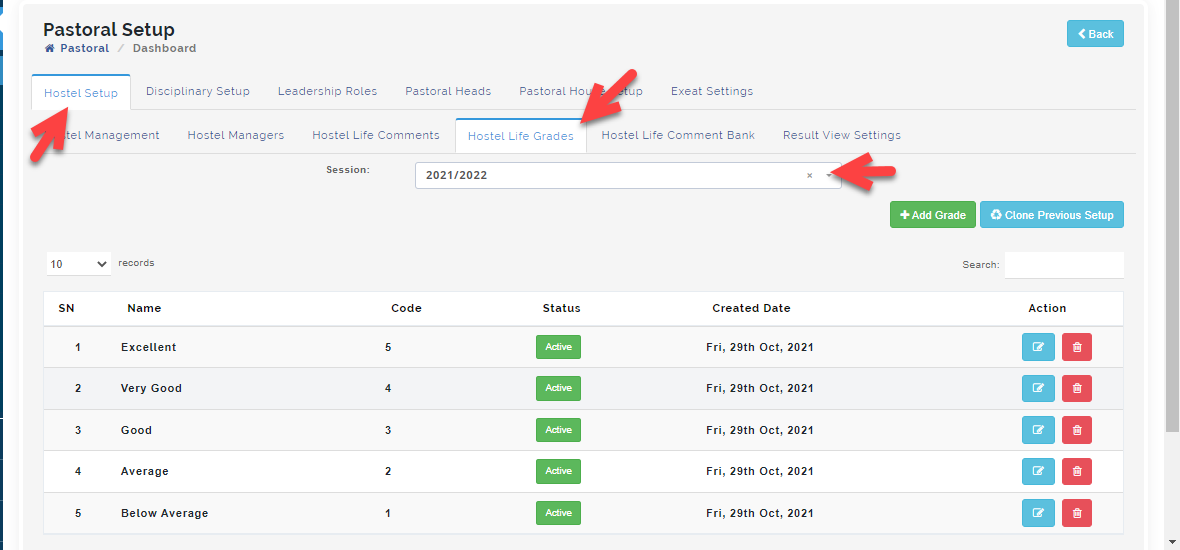Open the Result View Settings sub-tab
Image resolution: width=1180 pixels, height=550 pixels.
pyautogui.click(x=841, y=135)
